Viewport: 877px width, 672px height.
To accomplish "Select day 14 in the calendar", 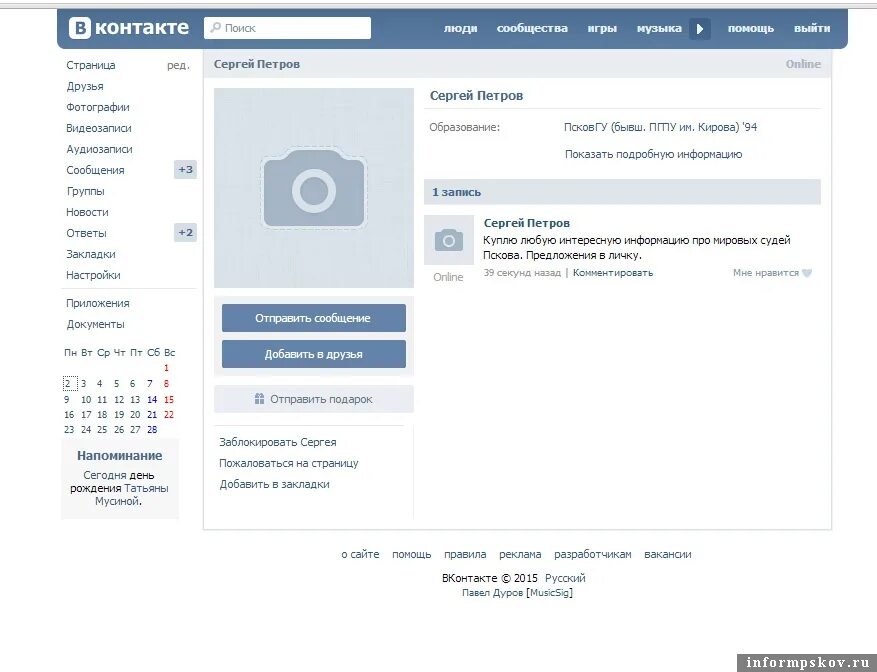I will (x=152, y=400).
